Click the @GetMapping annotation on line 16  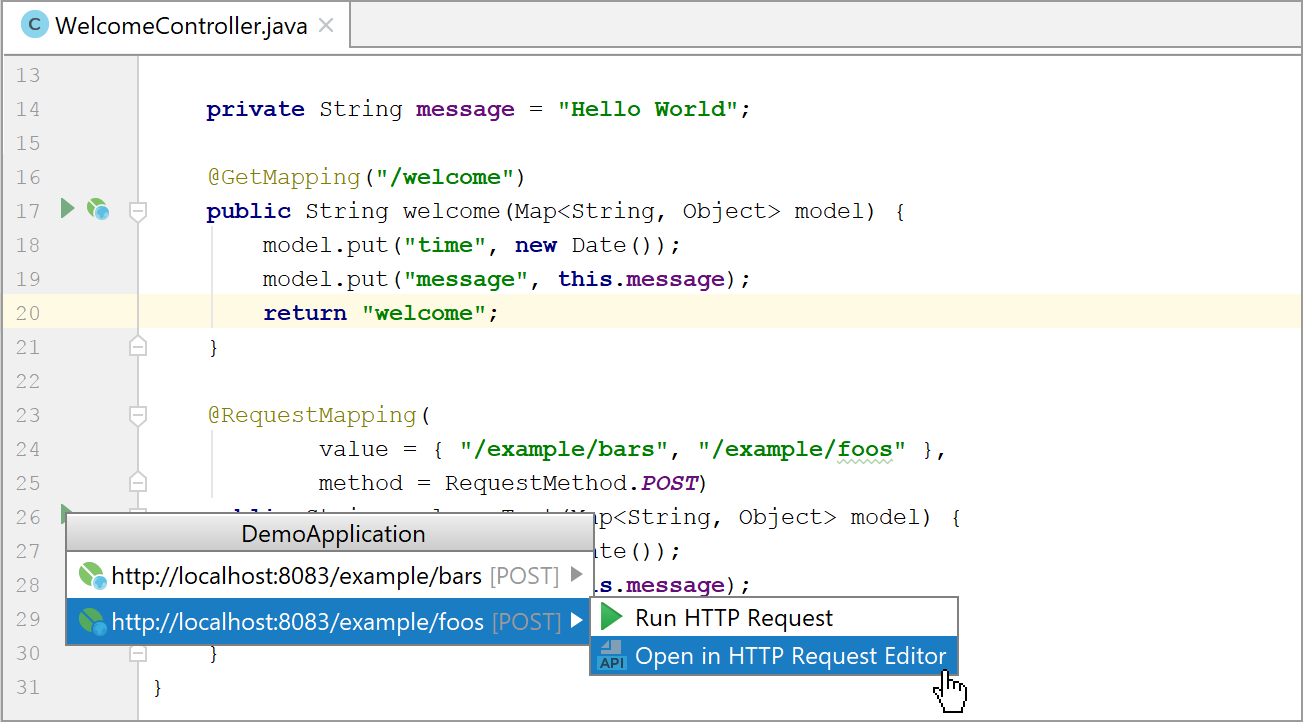click(283, 177)
